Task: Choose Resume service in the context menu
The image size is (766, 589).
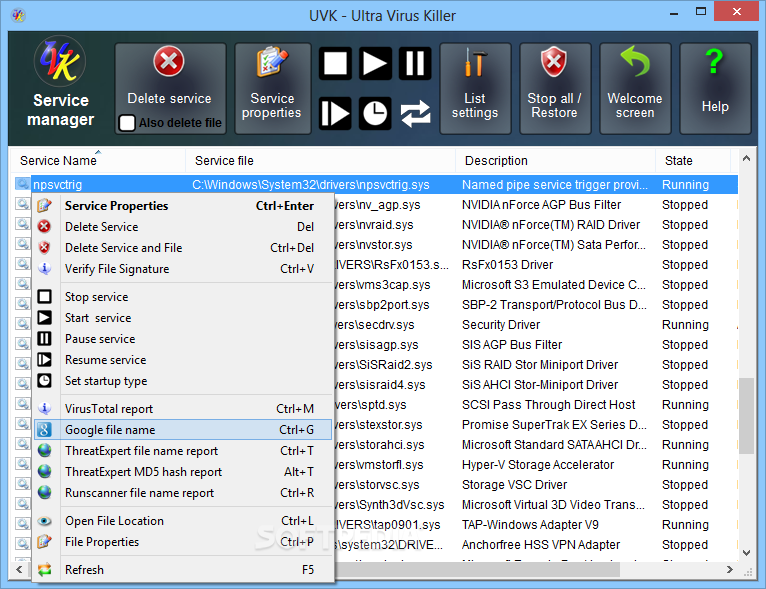Action: click(x=184, y=359)
